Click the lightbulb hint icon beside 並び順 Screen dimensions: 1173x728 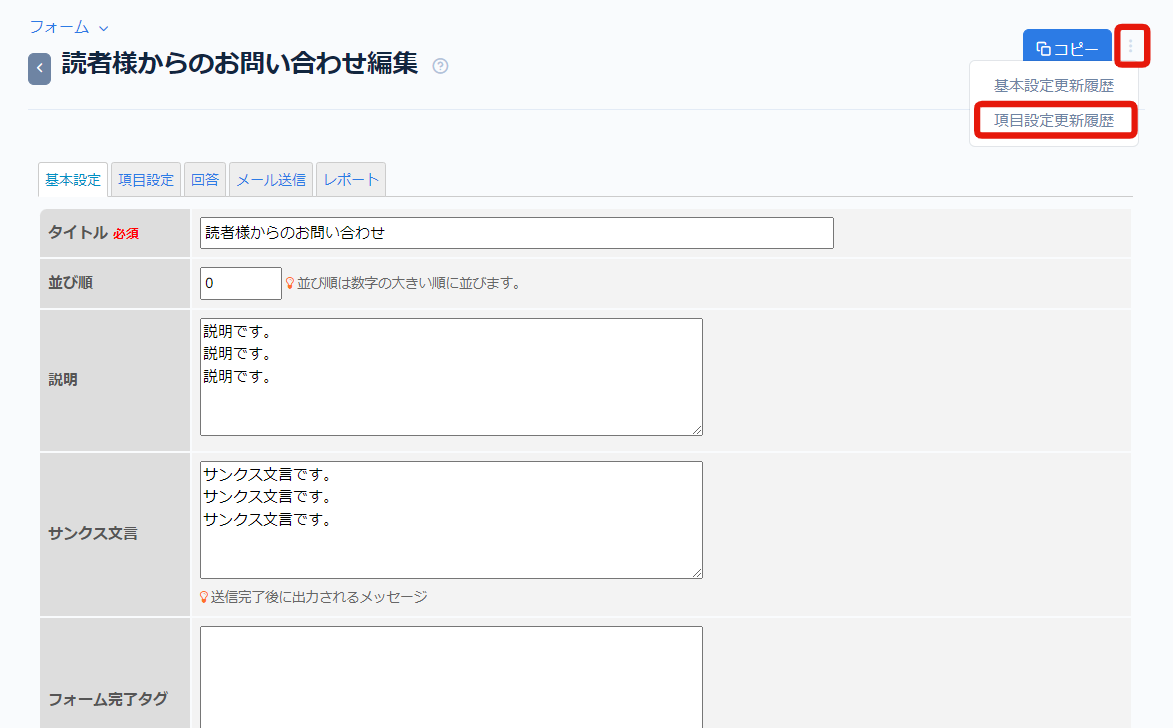tap(290, 284)
